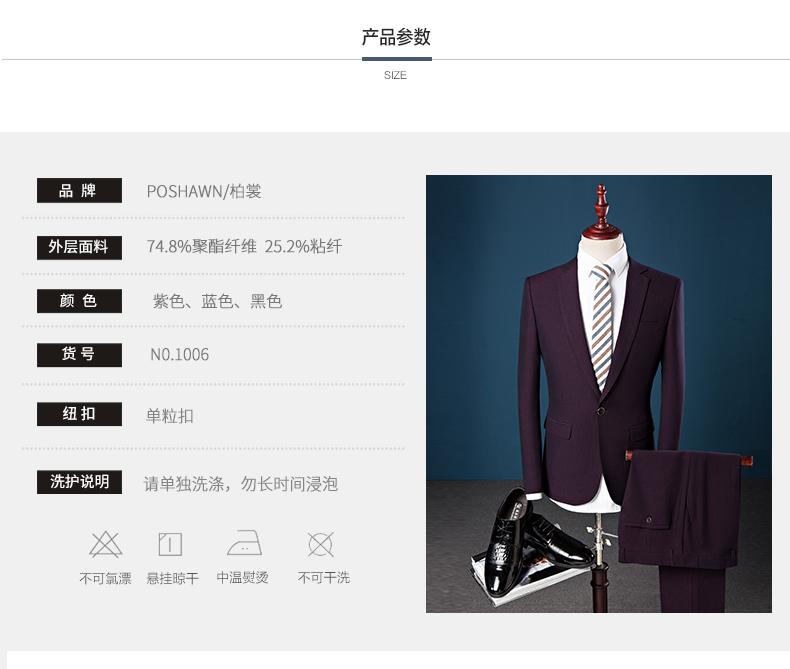The width and height of the screenshot is (790, 669).
Task: Click the 紫色、蓝色、黑色 color list
Action: (217, 301)
